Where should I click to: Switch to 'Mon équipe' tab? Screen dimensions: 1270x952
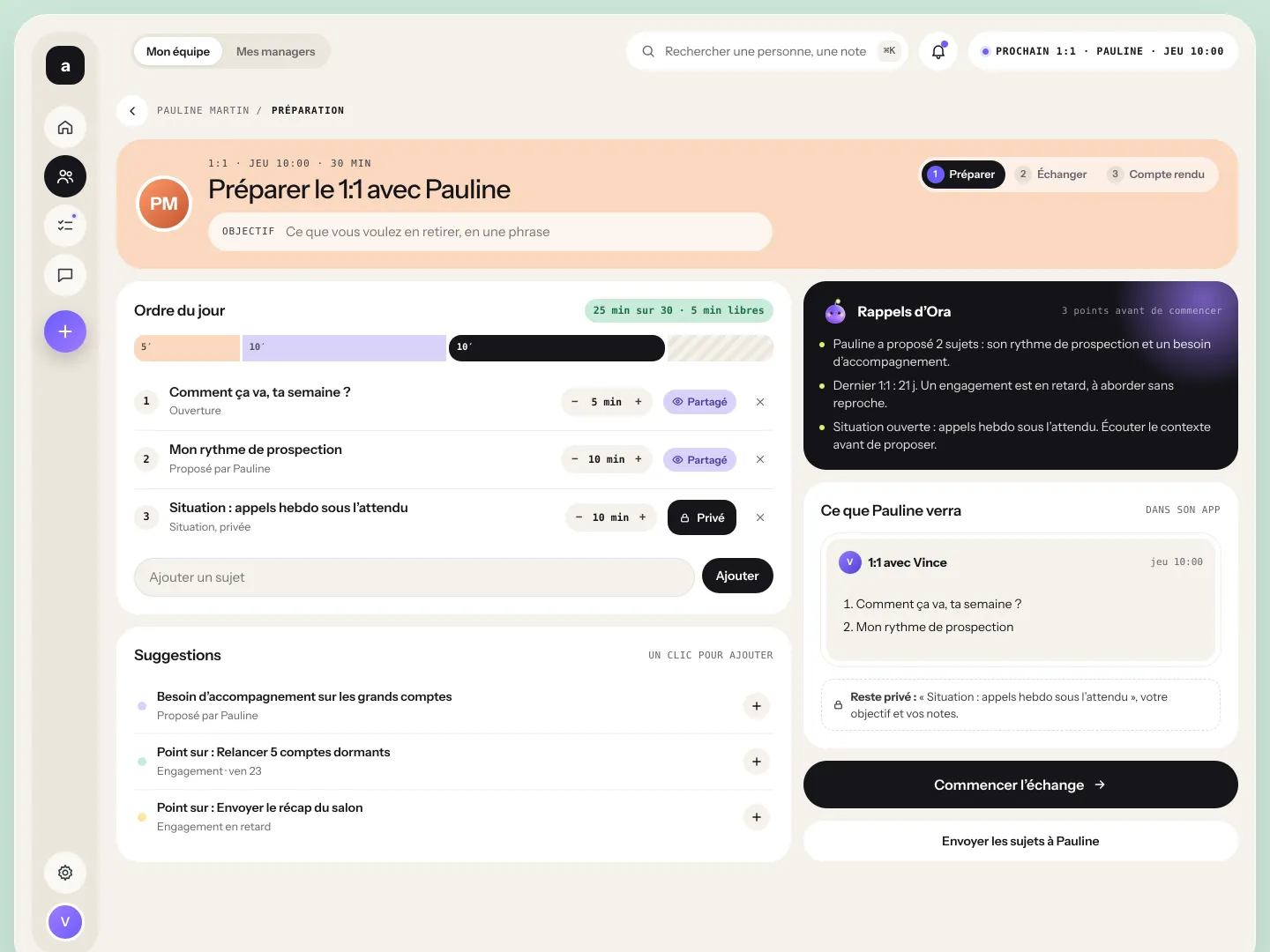pos(178,51)
